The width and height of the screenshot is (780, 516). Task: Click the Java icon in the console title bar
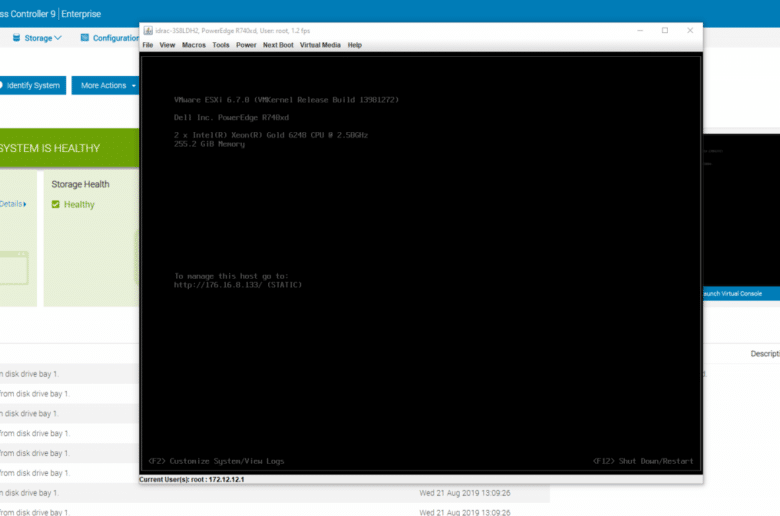coord(148,30)
